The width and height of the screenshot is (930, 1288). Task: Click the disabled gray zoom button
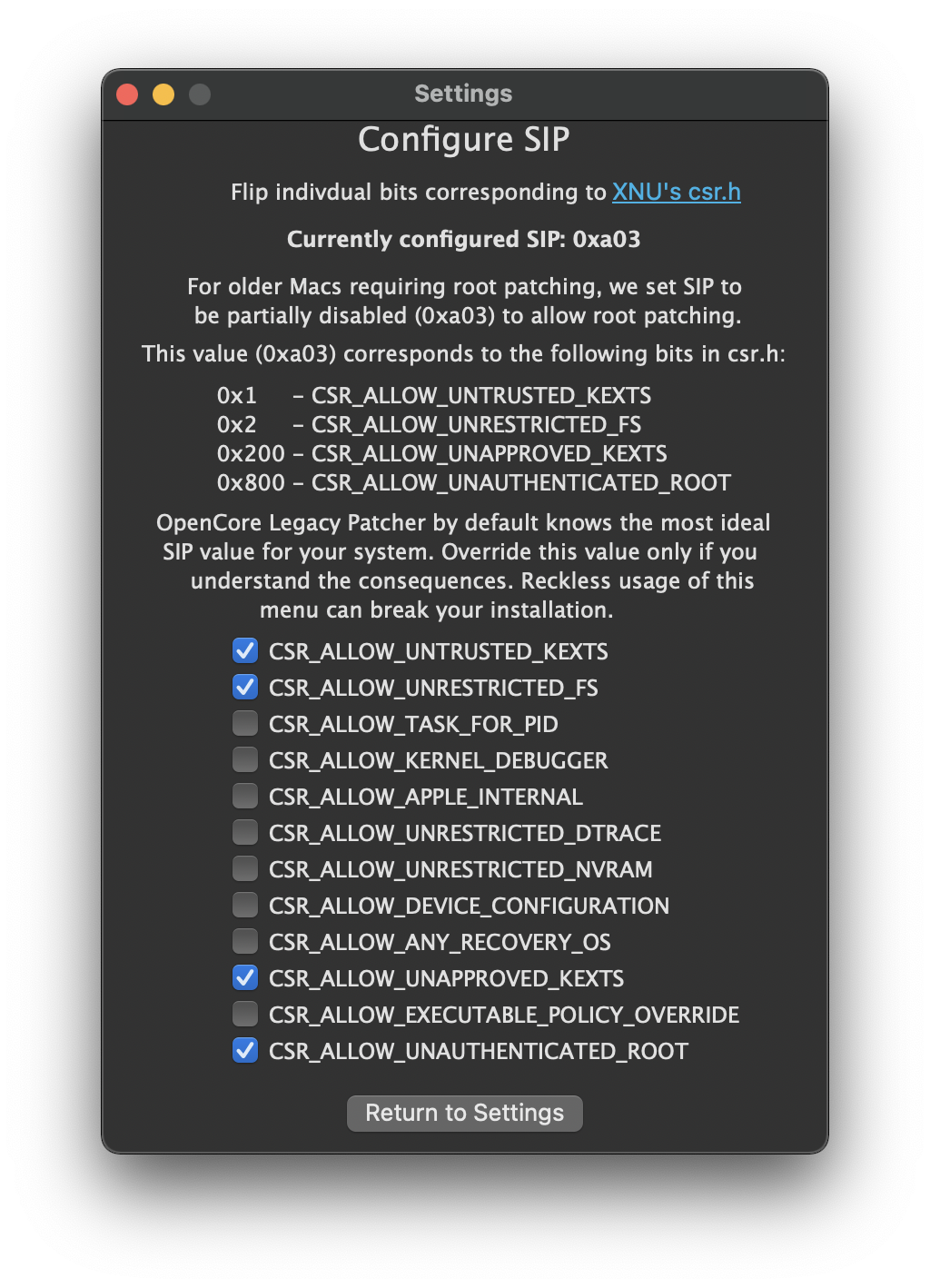200,94
